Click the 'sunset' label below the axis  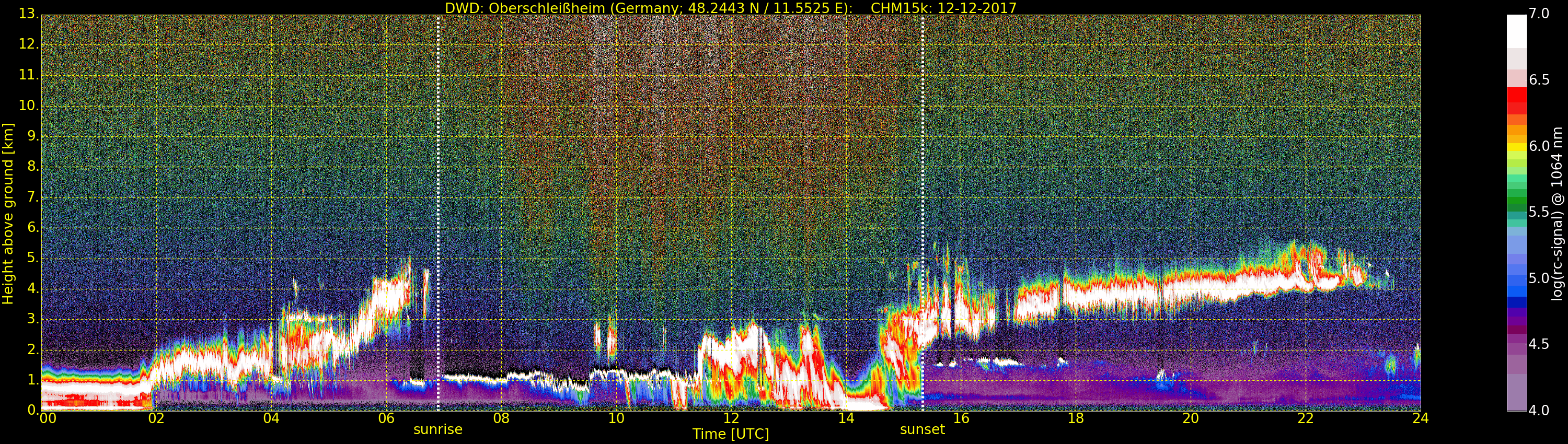[x=922, y=429]
